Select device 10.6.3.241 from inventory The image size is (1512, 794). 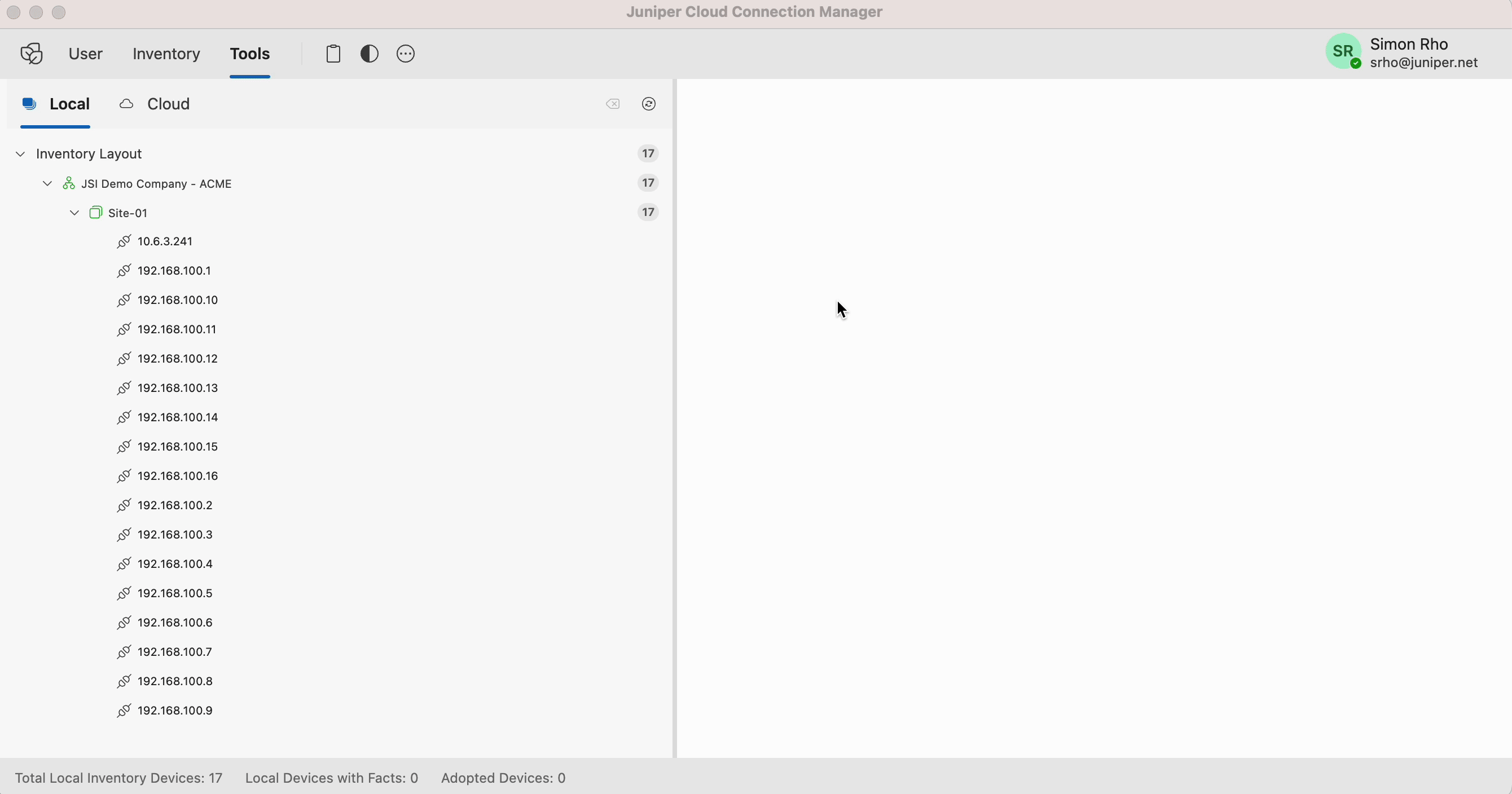(x=164, y=240)
